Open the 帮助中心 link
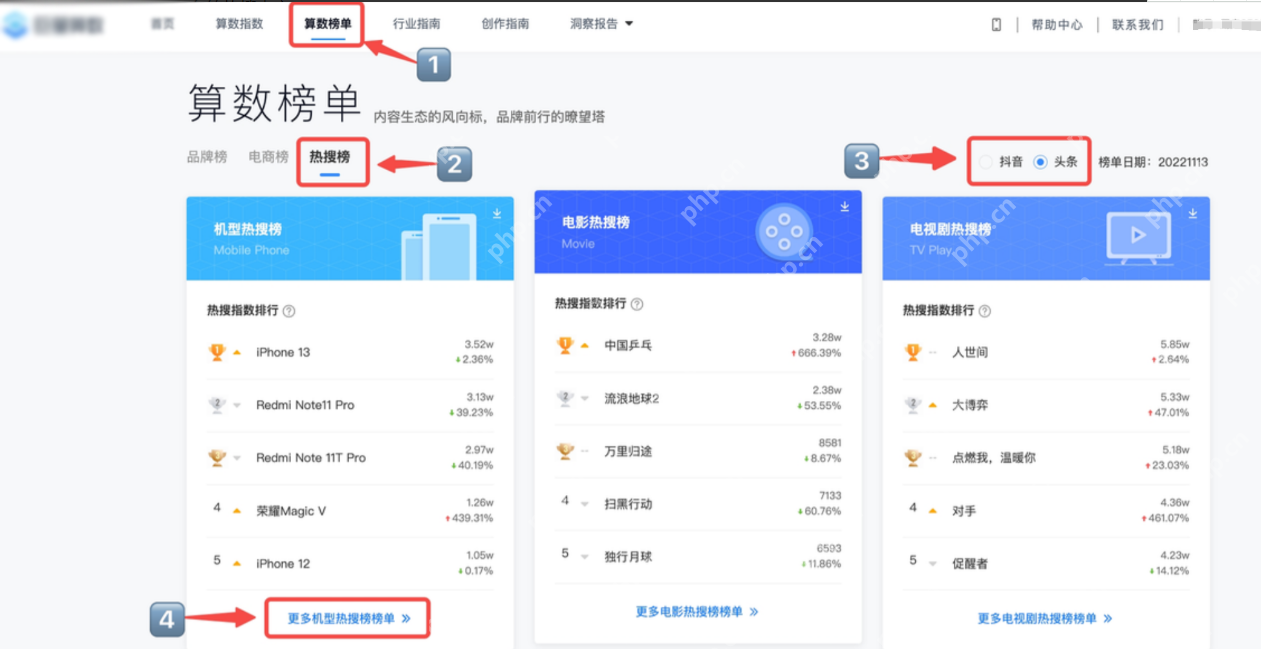1261x649 pixels. point(1057,25)
